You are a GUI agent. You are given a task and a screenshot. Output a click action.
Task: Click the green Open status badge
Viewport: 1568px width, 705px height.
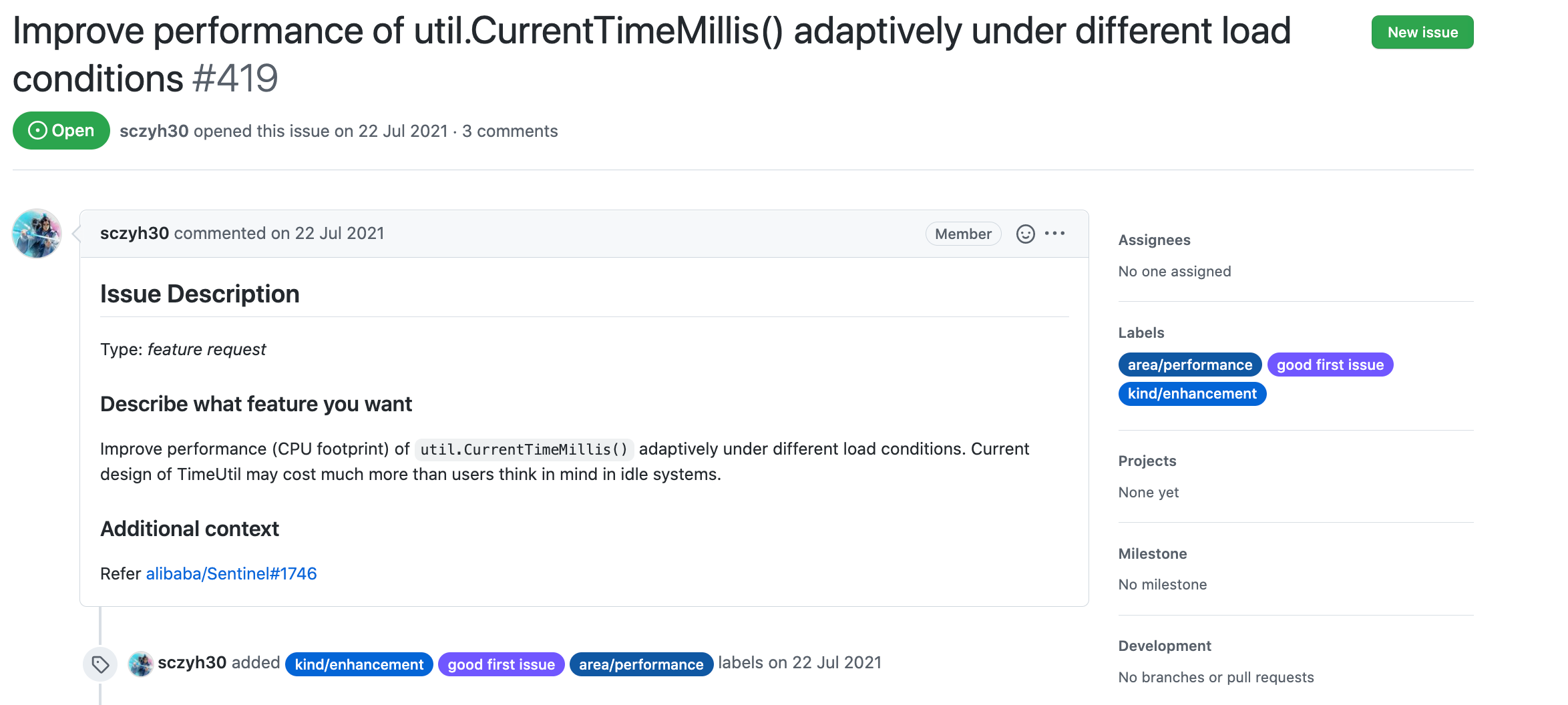click(x=61, y=130)
